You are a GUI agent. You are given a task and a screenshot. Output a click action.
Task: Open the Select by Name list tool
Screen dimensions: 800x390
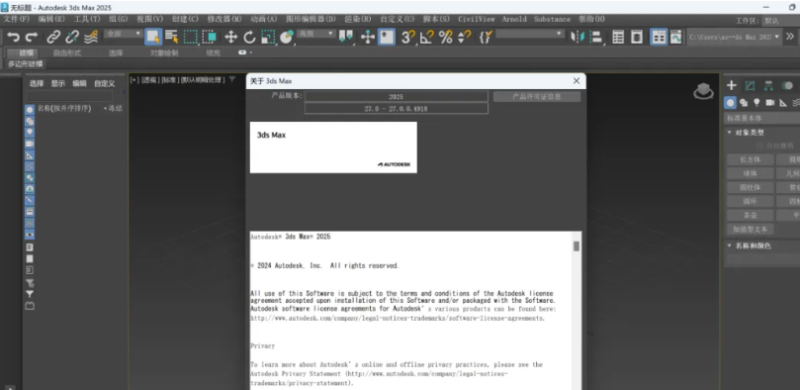tap(171, 37)
